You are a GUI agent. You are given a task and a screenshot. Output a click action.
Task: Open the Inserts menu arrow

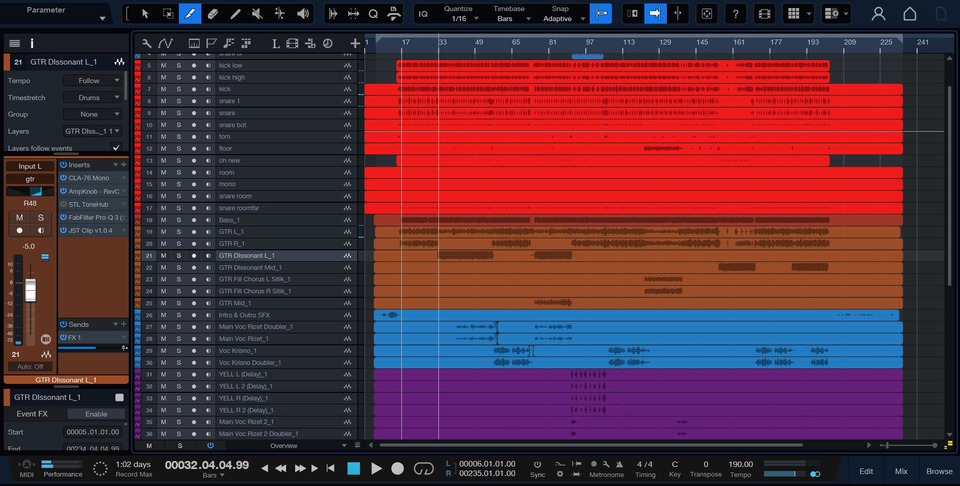tap(114, 165)
